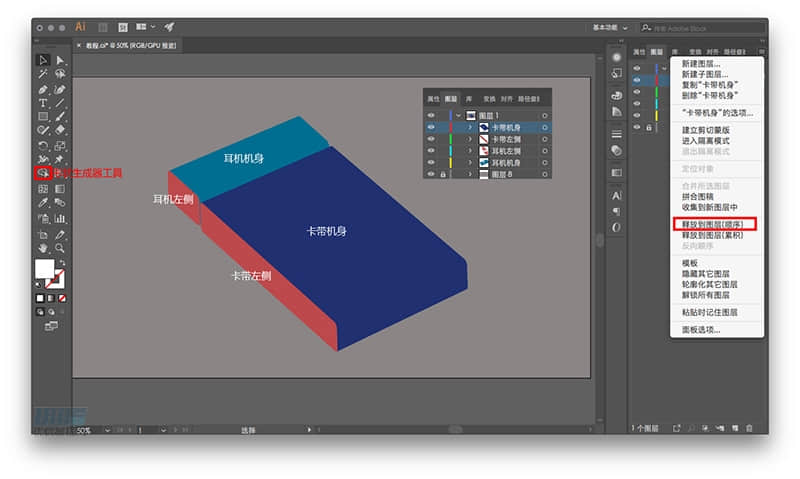Click the None (red slash) color button
Viewport: 800px width, 479px height.
tap(62, 298)
